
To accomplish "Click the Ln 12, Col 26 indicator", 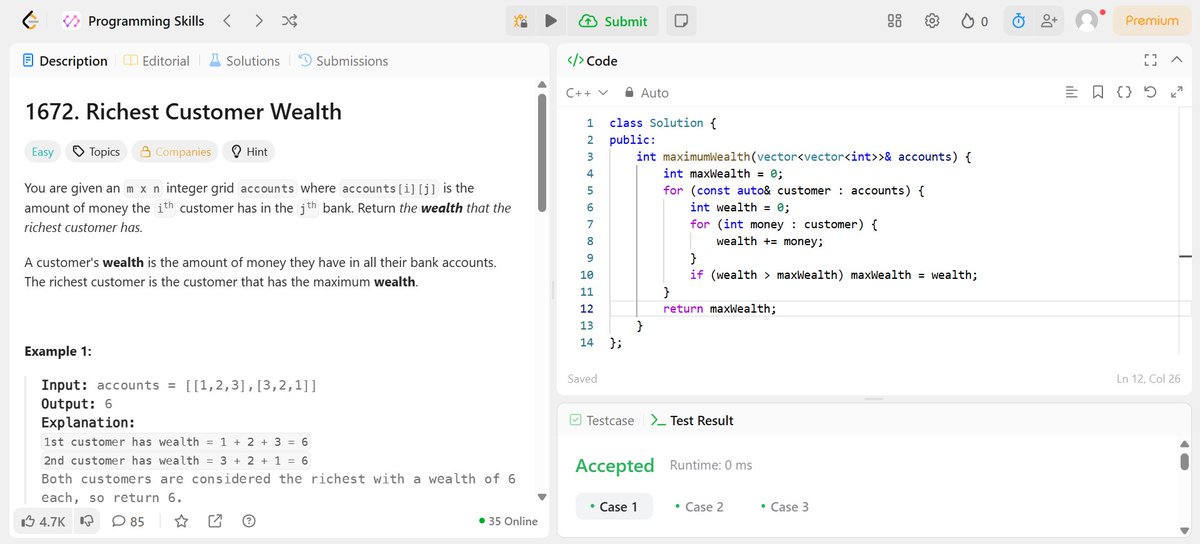I will (1150, 379).
